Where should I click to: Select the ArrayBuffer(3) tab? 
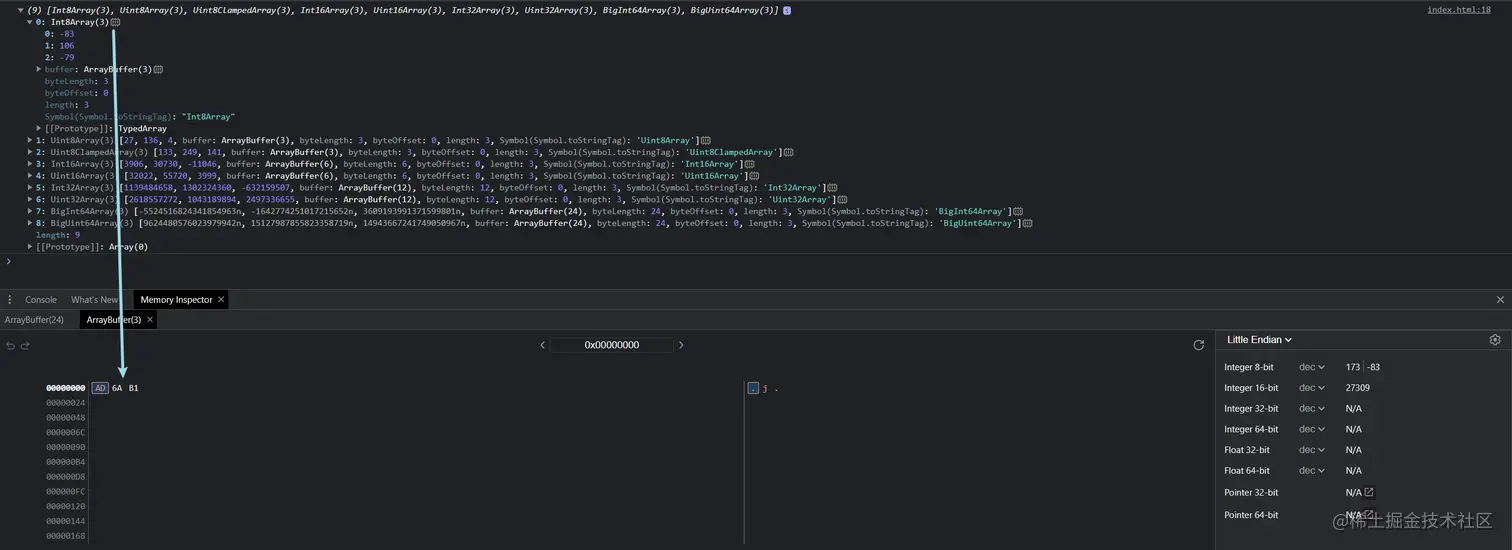coord(113,320)
